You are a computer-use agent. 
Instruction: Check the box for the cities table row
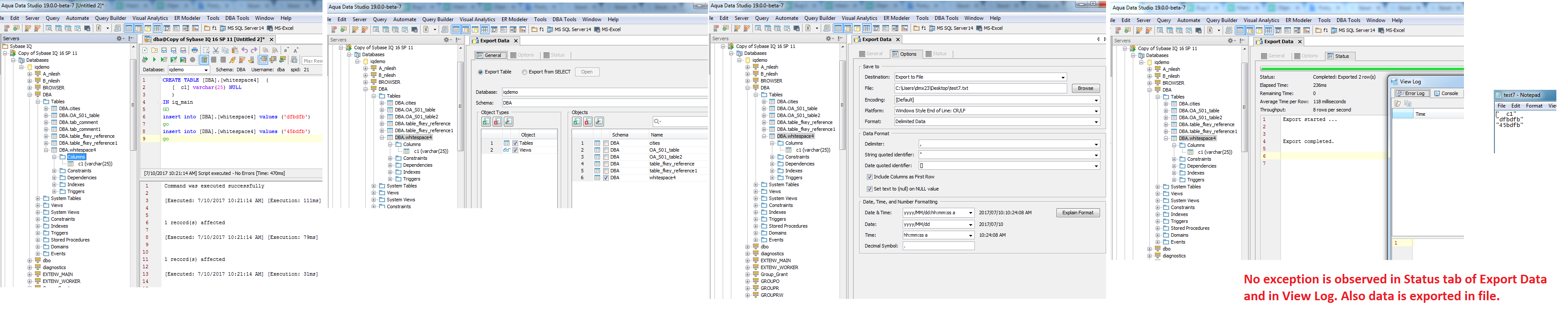click(x=606, y=143)
